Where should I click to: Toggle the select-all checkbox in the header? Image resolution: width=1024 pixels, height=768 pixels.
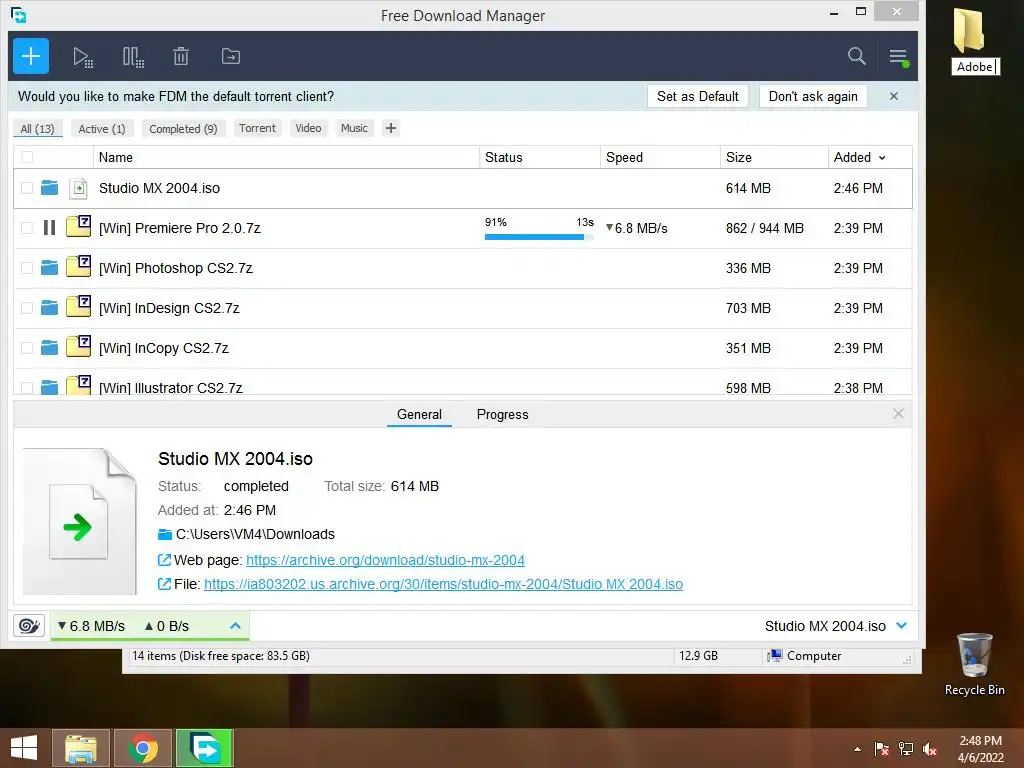click(27, 157)
